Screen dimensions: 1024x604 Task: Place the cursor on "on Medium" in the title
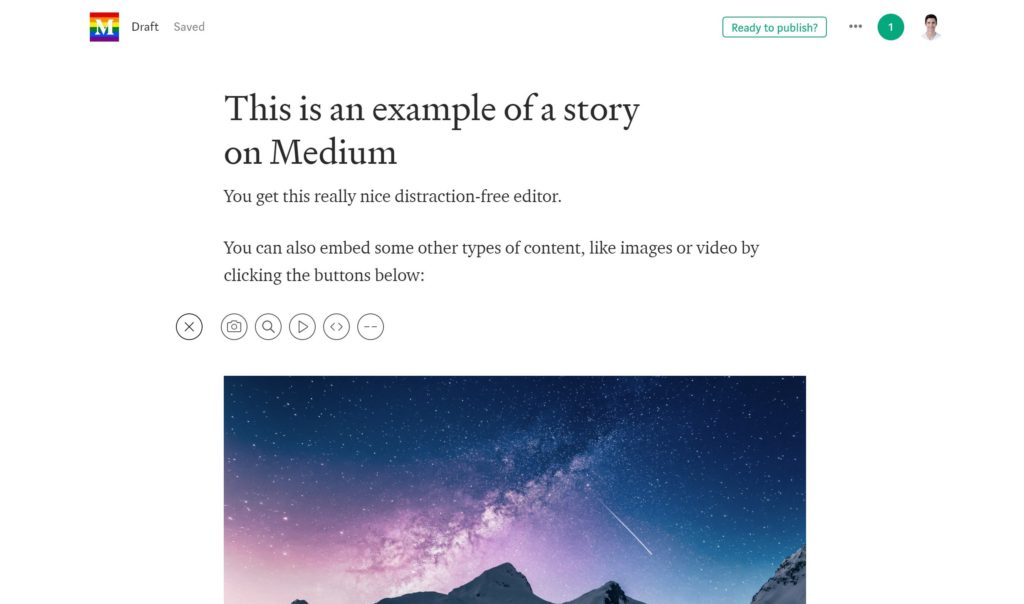pyautogui.click(x=310, y=152)
